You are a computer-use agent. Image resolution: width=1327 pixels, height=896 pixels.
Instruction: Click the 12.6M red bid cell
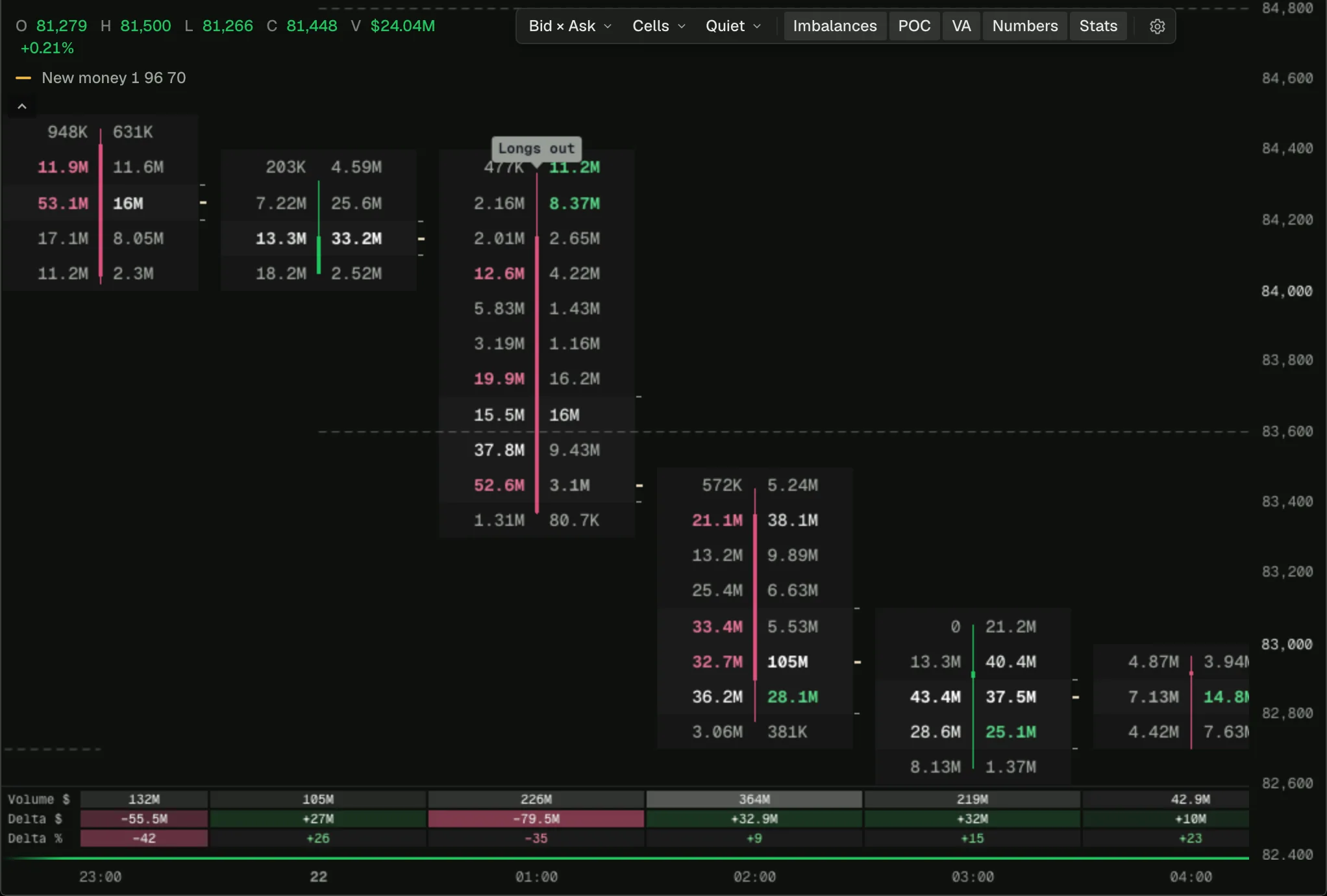(499, 273)
